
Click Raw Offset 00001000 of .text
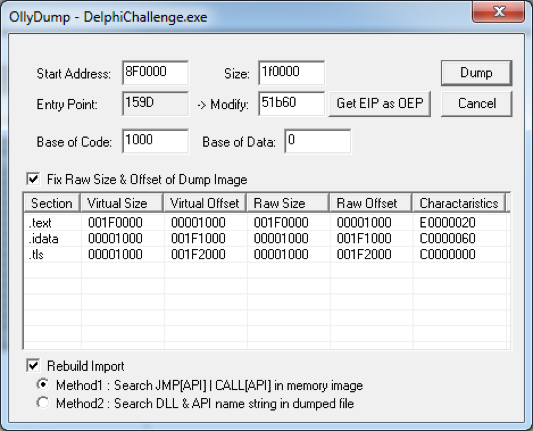(364, 223)
